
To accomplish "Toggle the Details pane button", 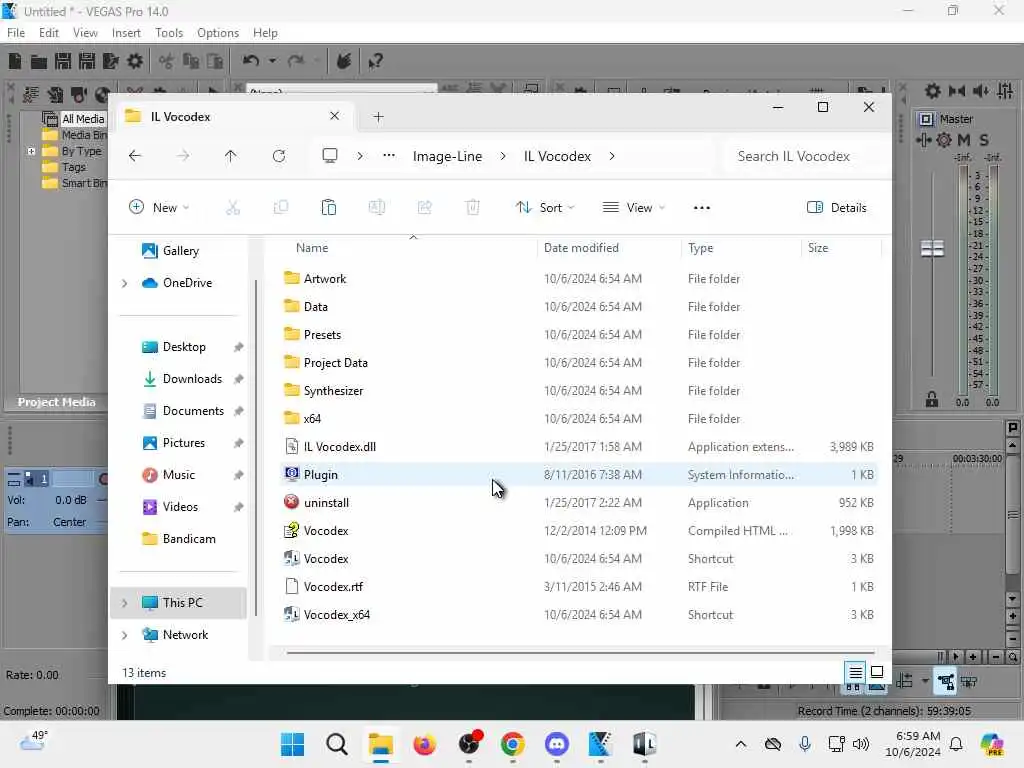I will pos(837,208).
